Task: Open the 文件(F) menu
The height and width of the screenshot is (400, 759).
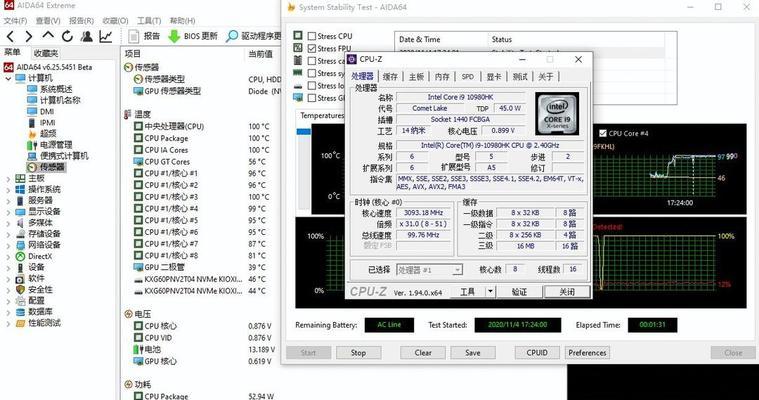Action: (15, 21)
